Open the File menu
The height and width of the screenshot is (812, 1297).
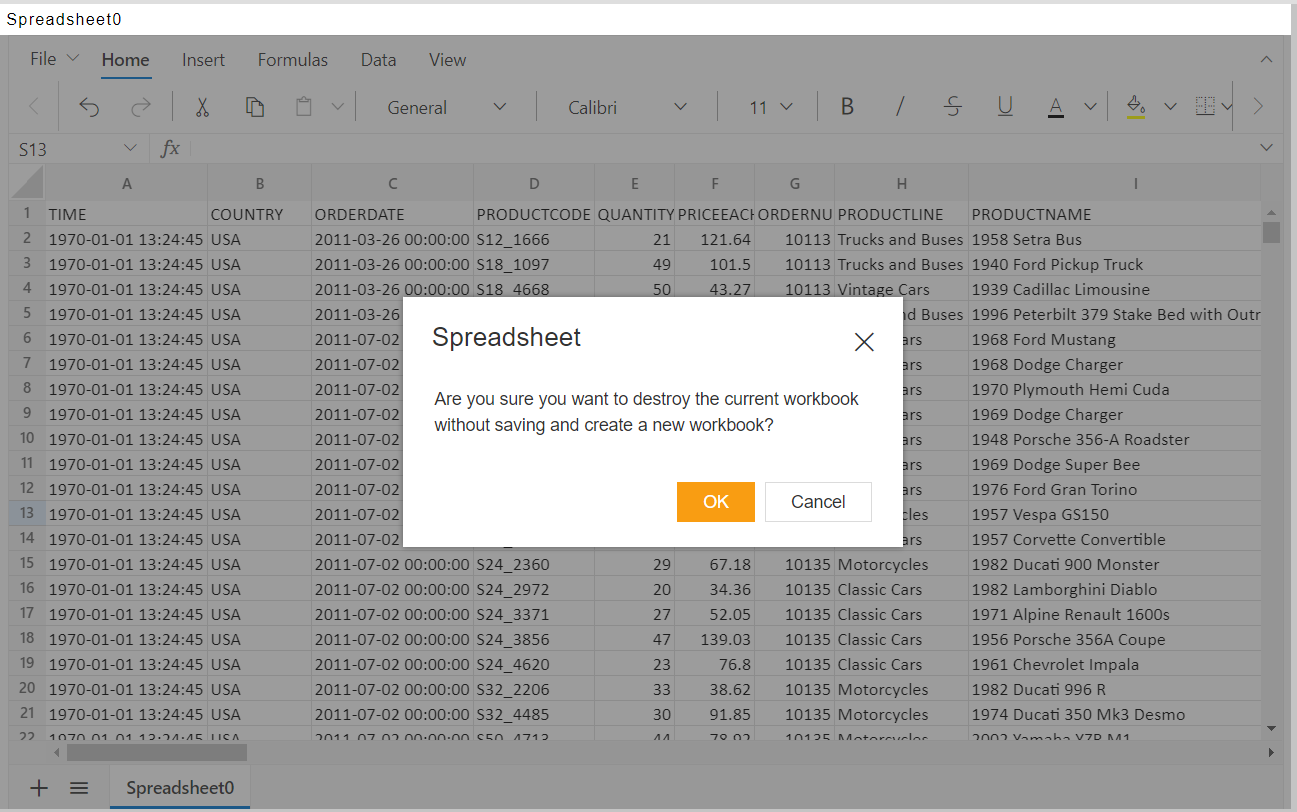[54, 59]
